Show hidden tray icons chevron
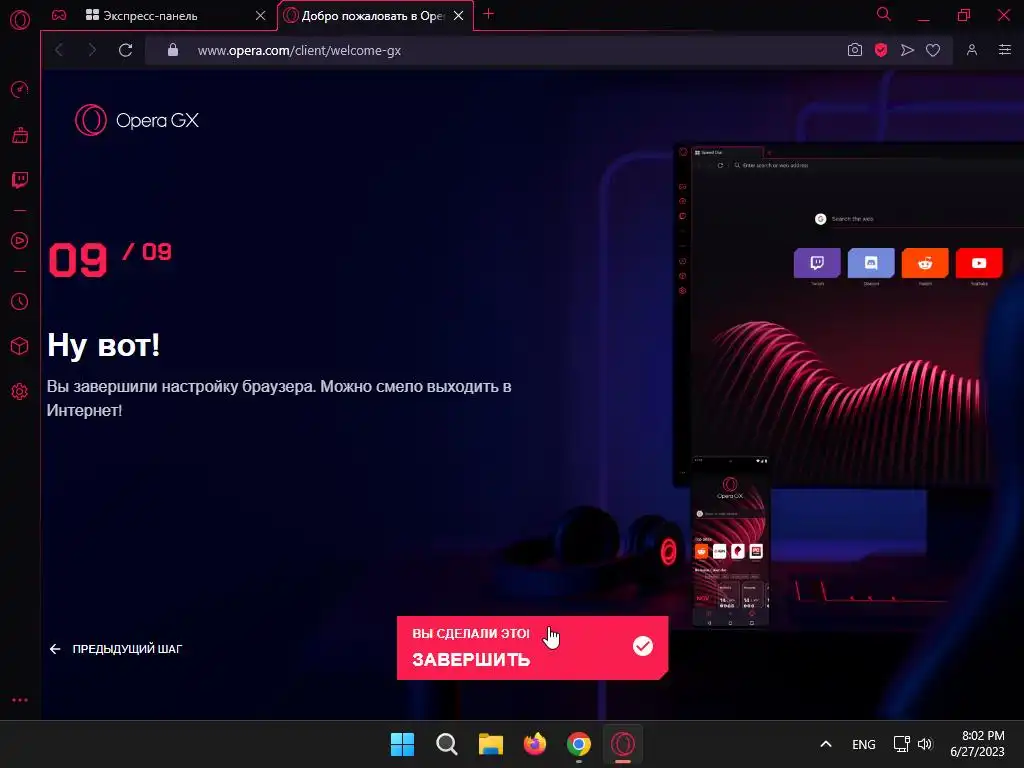 (x=825, y=744)
